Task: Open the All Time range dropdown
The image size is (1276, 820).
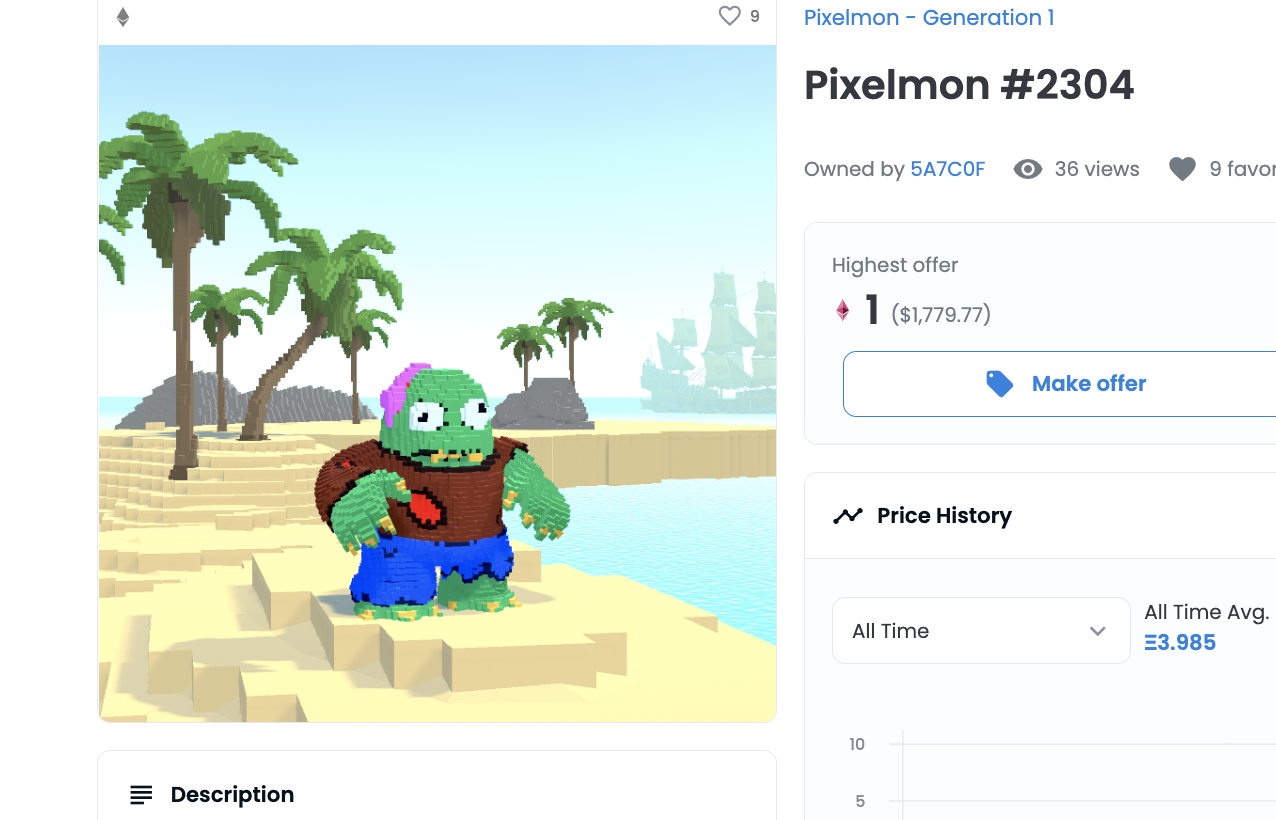Action: point(980,631)
